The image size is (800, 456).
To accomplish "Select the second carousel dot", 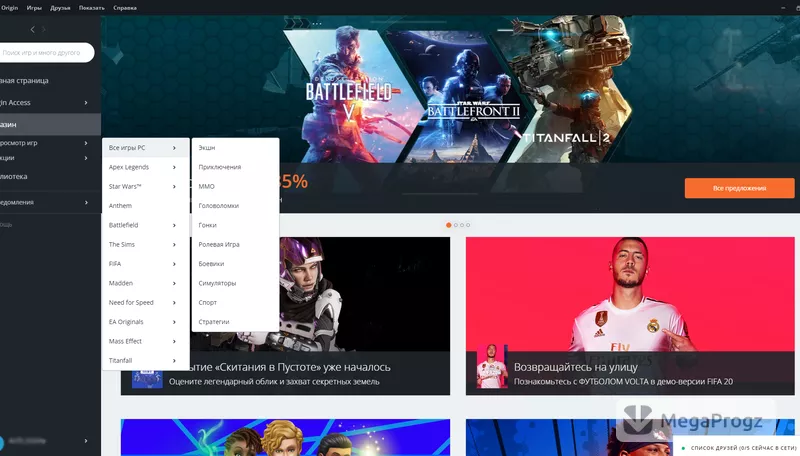I will 456,225.
